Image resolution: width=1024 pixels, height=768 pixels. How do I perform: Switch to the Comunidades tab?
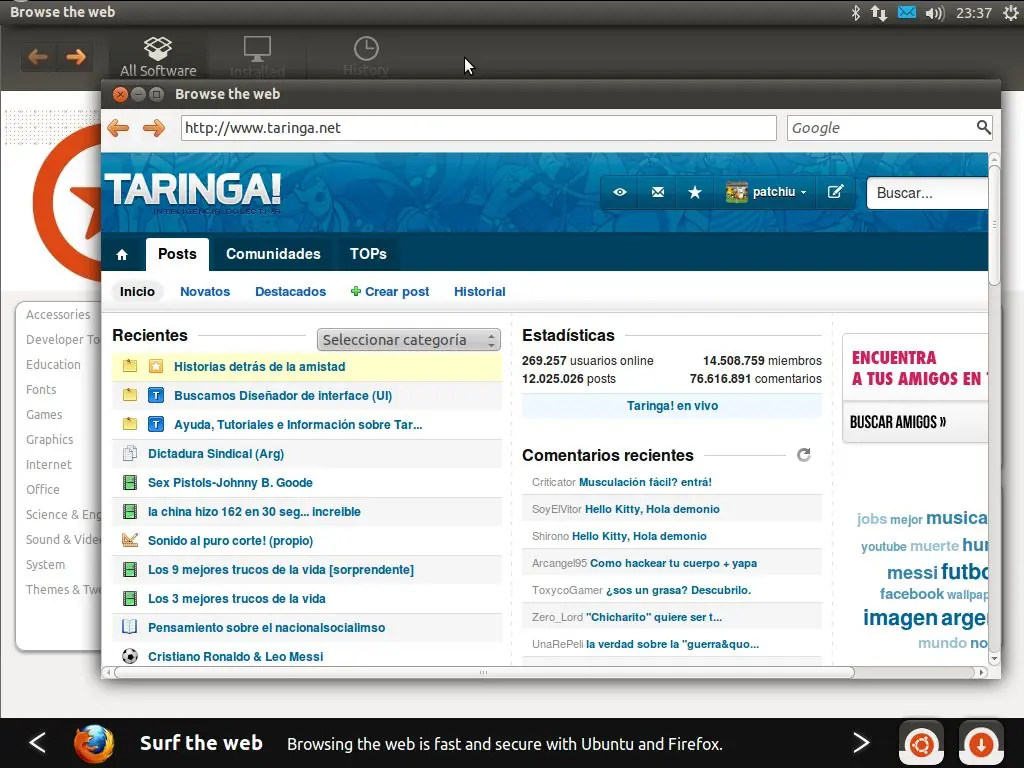coord(273,254)
